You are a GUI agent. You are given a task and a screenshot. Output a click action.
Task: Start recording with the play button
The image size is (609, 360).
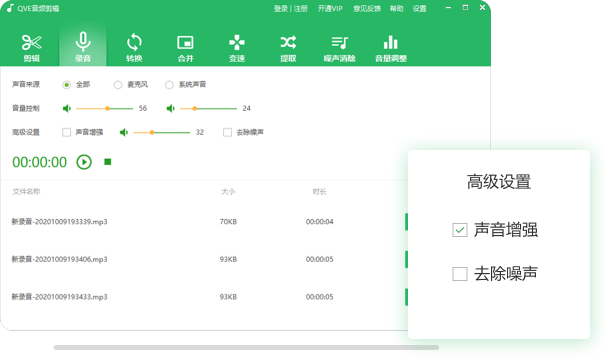coord(84,162)
